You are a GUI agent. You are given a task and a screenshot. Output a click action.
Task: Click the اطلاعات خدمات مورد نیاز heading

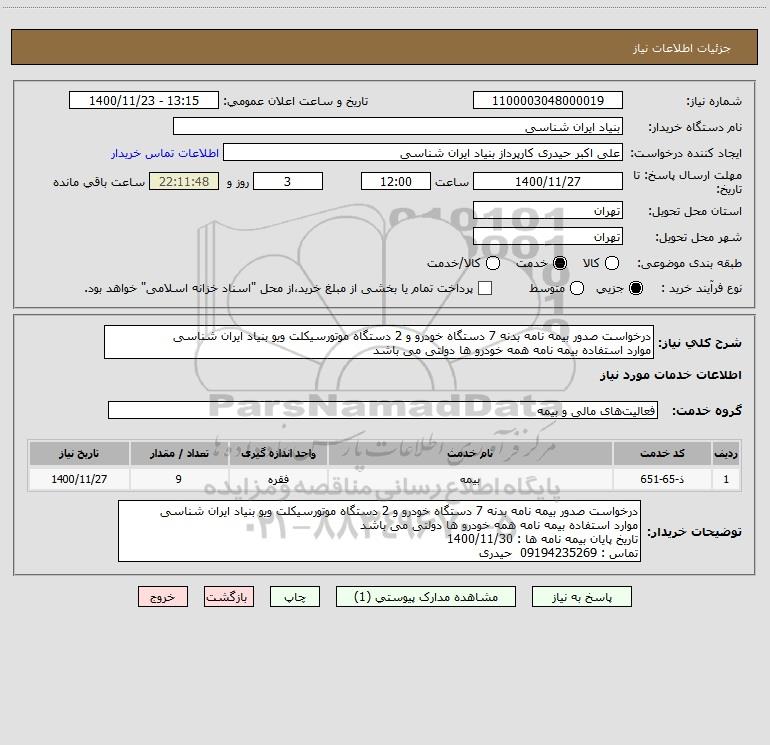pos(670,375)
